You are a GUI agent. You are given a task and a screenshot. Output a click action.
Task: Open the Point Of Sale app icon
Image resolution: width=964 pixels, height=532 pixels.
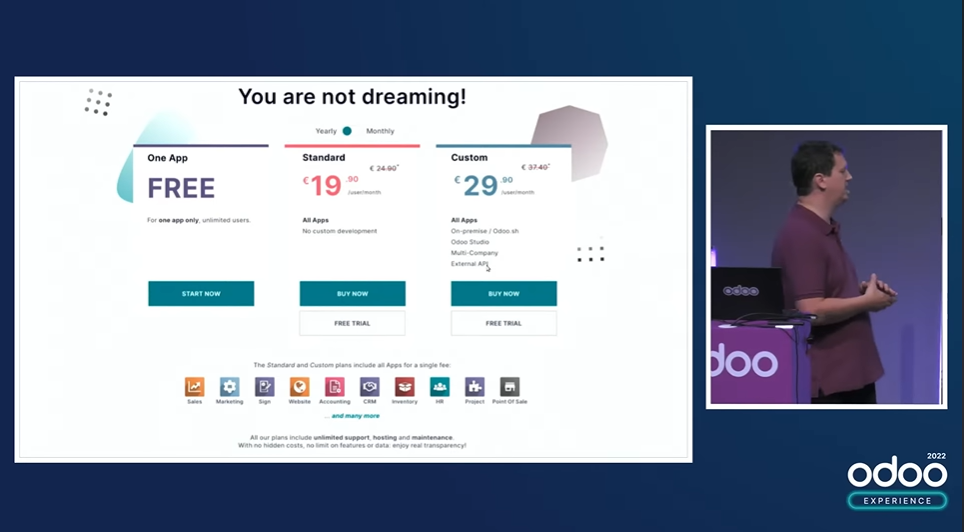click(510, 387)
